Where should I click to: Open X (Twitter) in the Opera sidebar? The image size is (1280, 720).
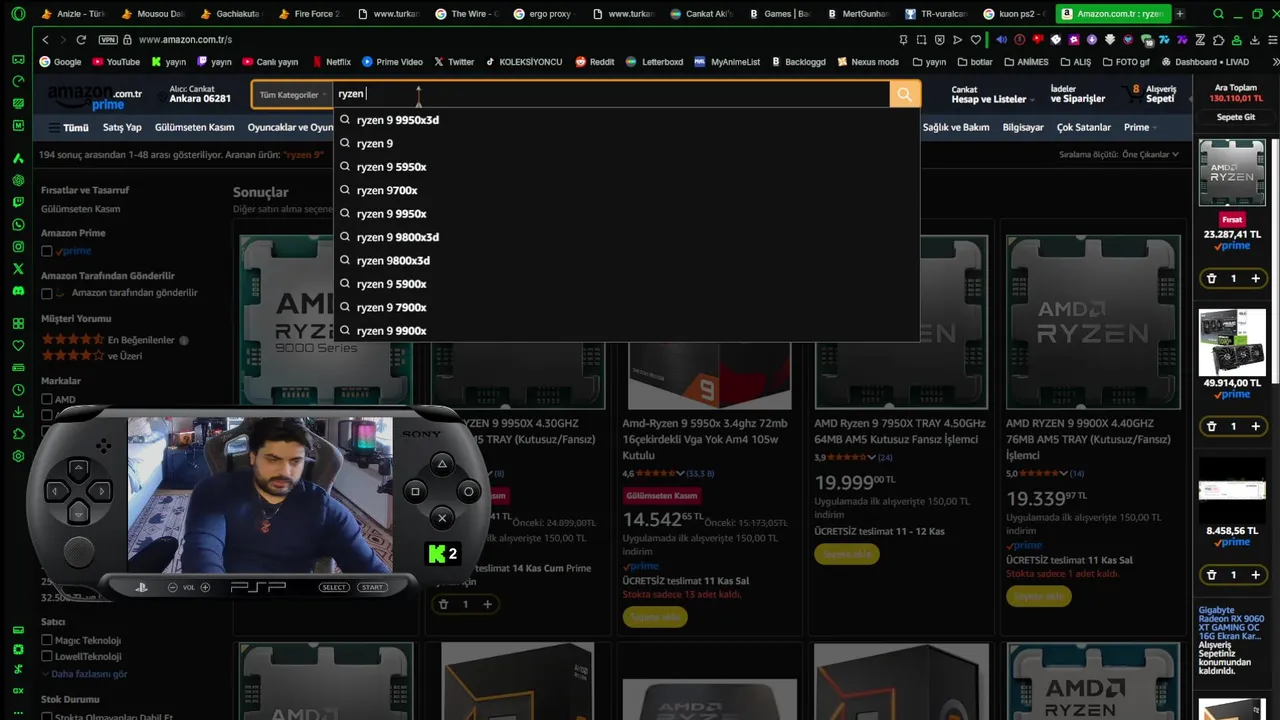click(18, 269)
